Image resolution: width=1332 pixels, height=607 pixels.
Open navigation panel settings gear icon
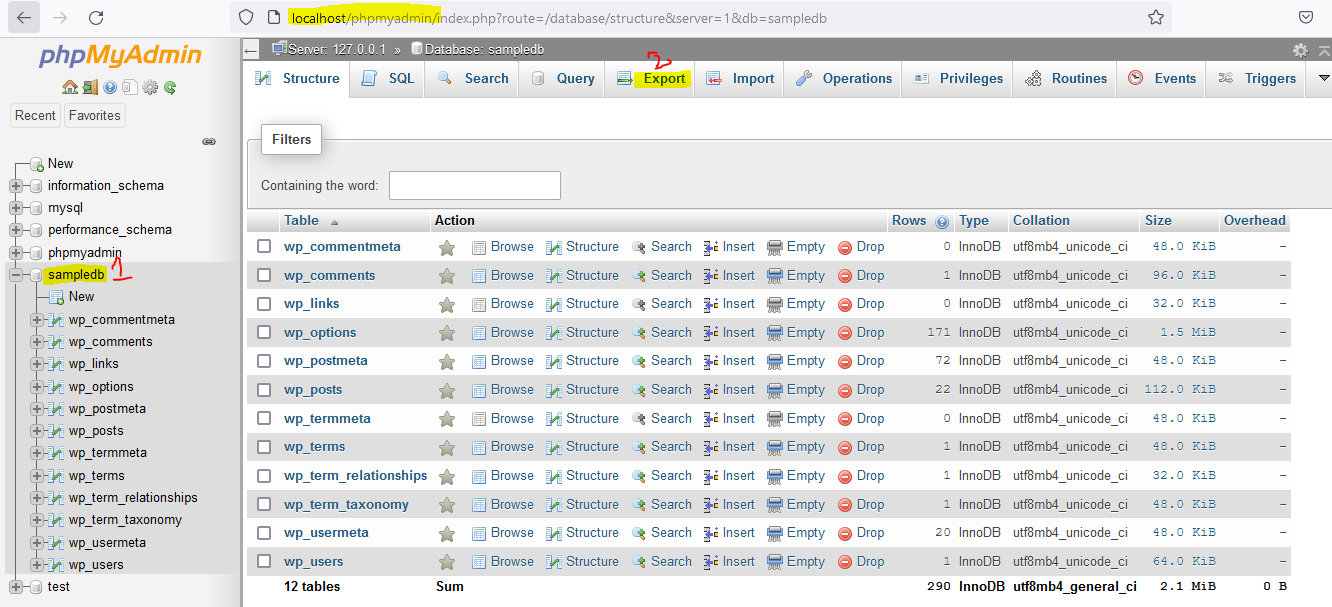point(150,88)
